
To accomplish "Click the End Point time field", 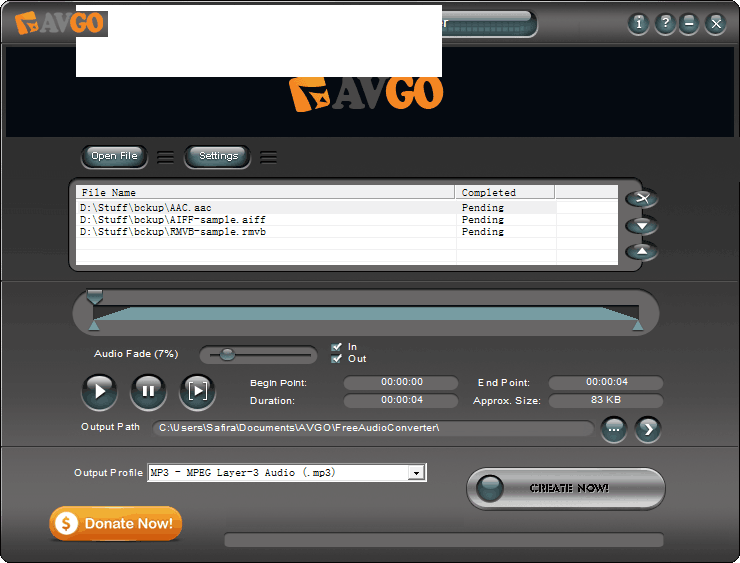I will [x=605, y=382].
